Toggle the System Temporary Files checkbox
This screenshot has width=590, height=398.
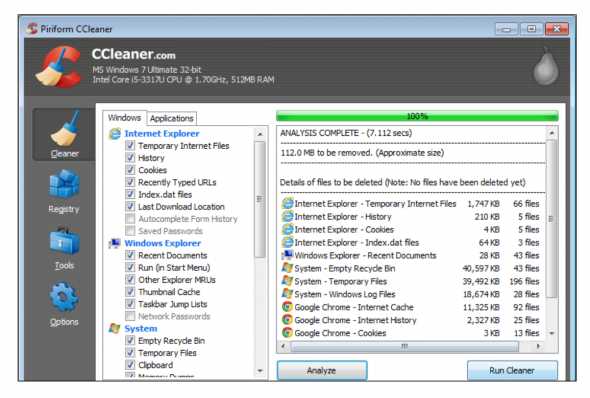[x=130, y=353]
